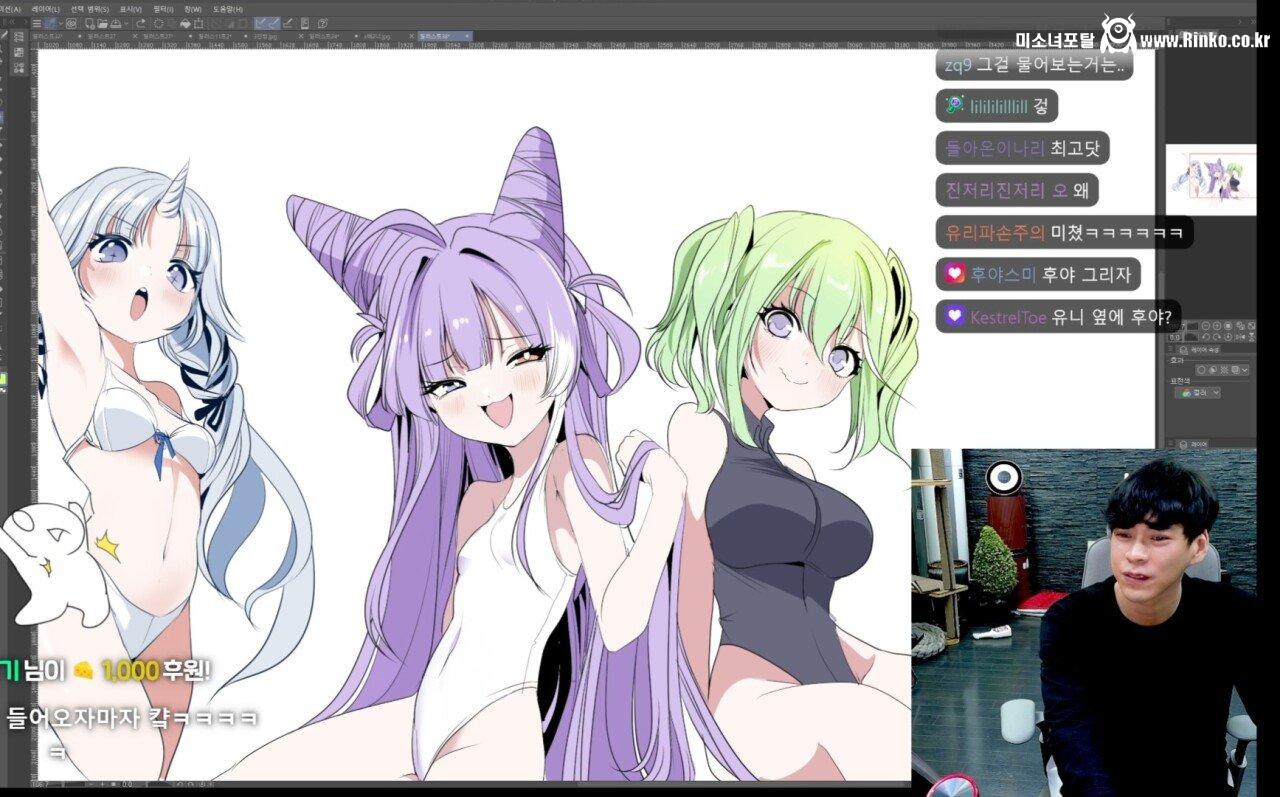Toggle Snap to Ruler in command bar
1280x797 pixels.
tap(260, 23)
